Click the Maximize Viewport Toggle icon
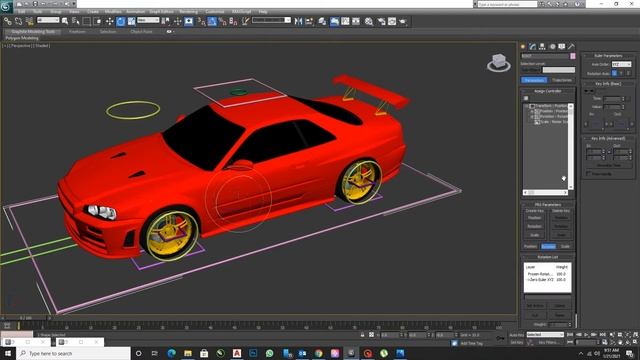 635,342
